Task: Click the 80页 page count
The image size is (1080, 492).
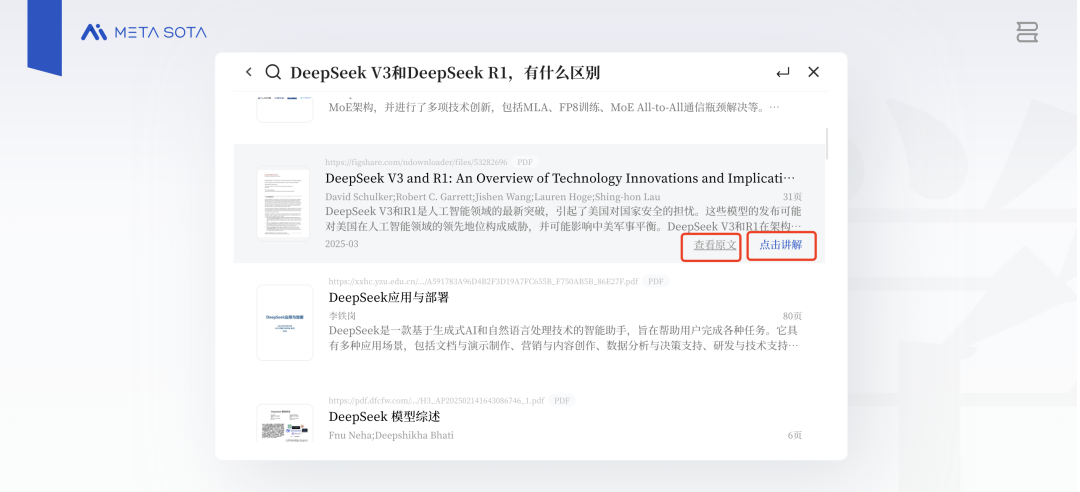Action: (792, 316)
